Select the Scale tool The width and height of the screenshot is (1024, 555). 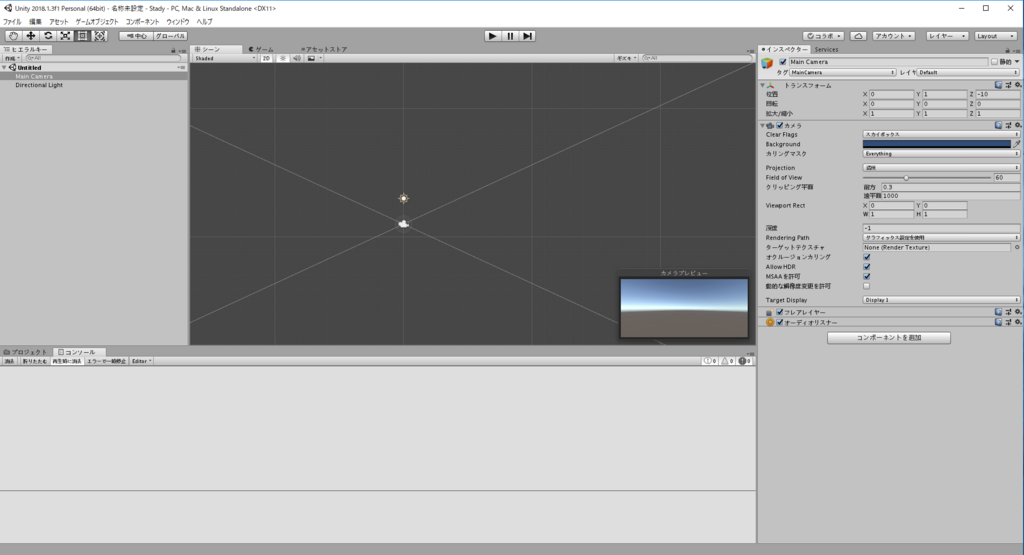pos(65,36)
